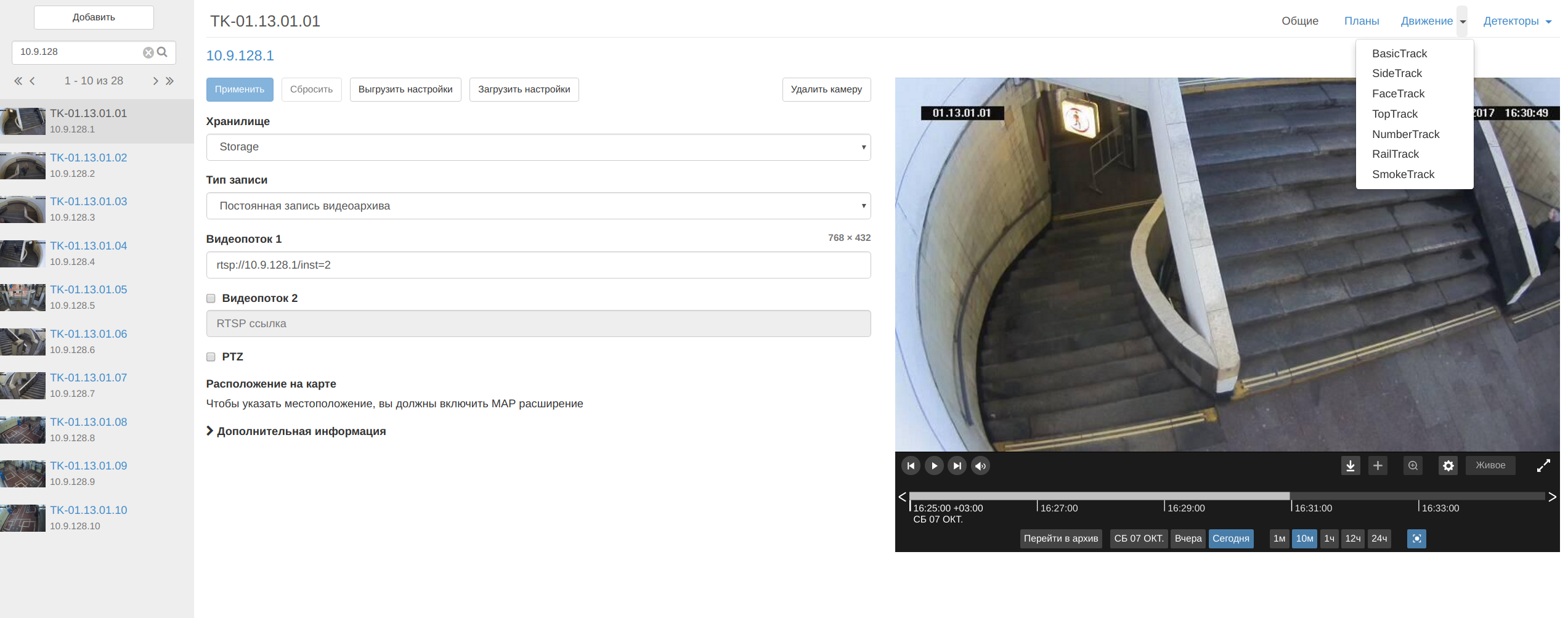Select the 1м timeline scale
Viewport: 1568px width, 618px height.
click(1279, 539)
